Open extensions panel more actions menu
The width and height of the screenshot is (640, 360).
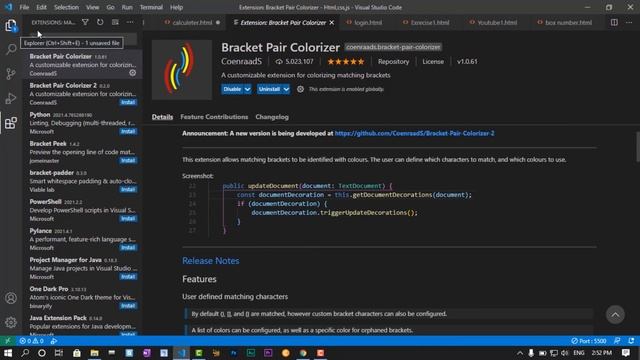[x=130, y=22]
